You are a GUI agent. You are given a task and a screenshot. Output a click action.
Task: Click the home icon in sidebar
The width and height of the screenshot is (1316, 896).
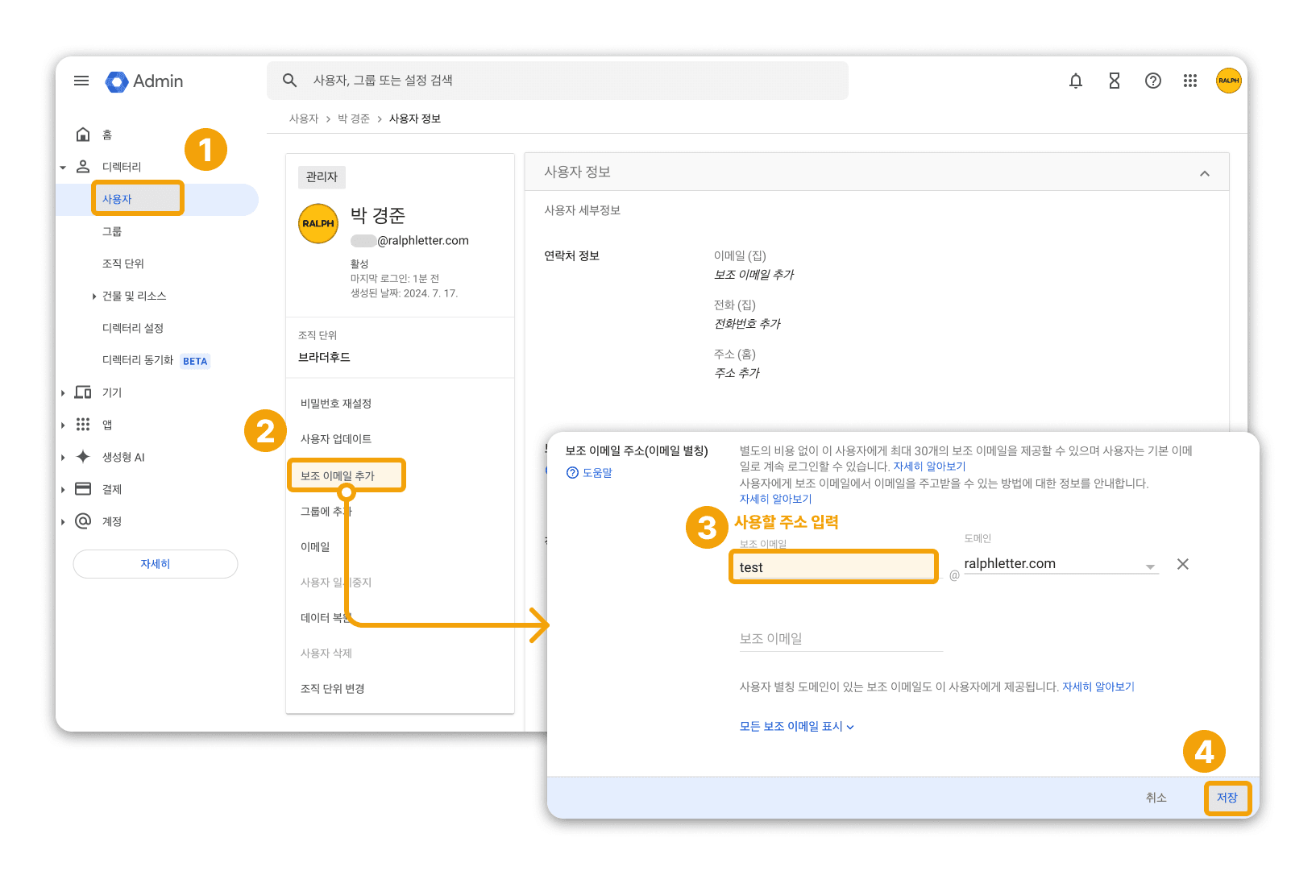(x=83, y=135)
